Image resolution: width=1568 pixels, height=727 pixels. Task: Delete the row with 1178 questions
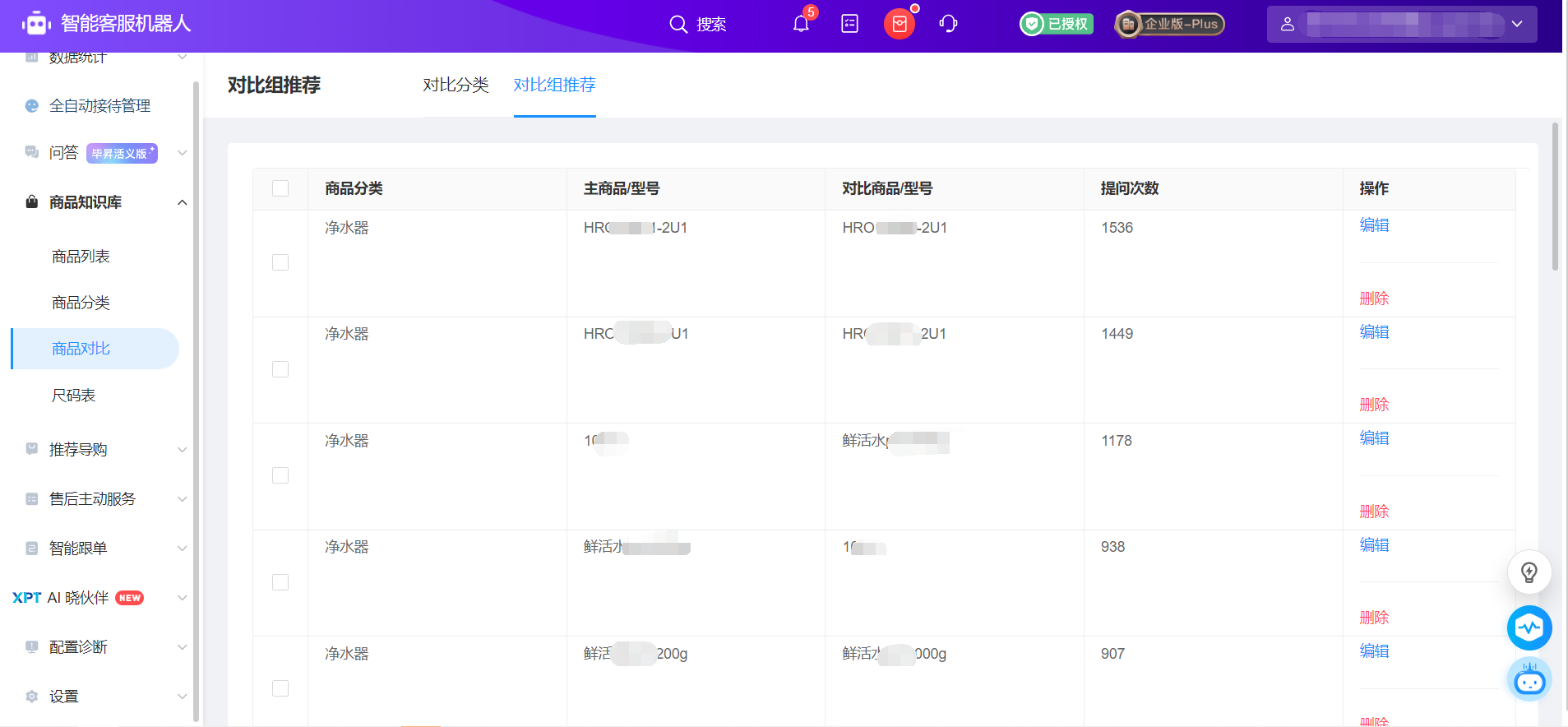point(1374,512)
